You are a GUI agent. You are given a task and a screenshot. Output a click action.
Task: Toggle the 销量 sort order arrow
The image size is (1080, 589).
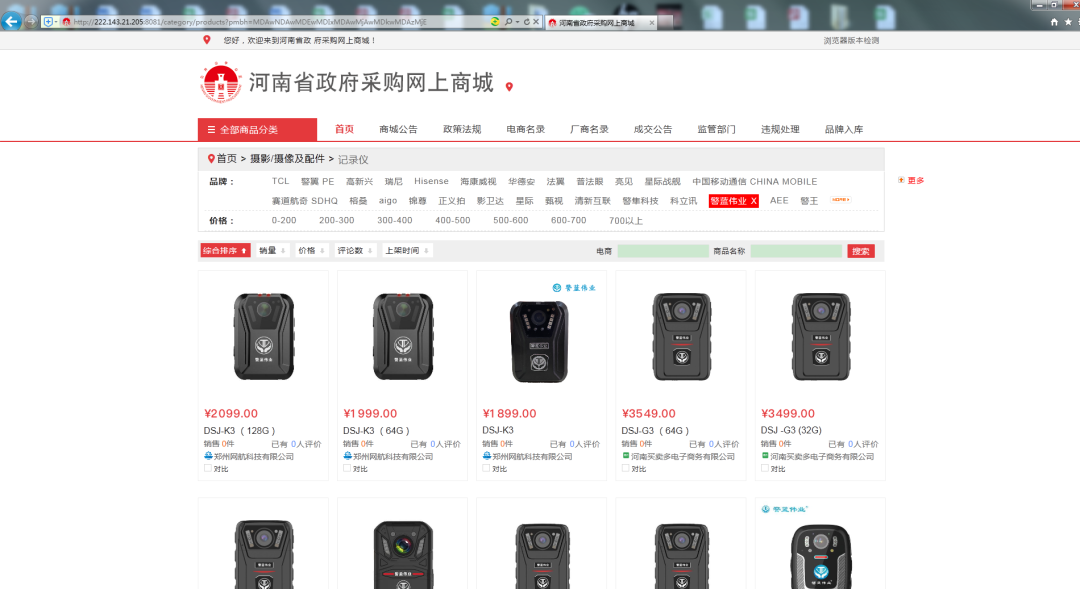coord(284,250)
